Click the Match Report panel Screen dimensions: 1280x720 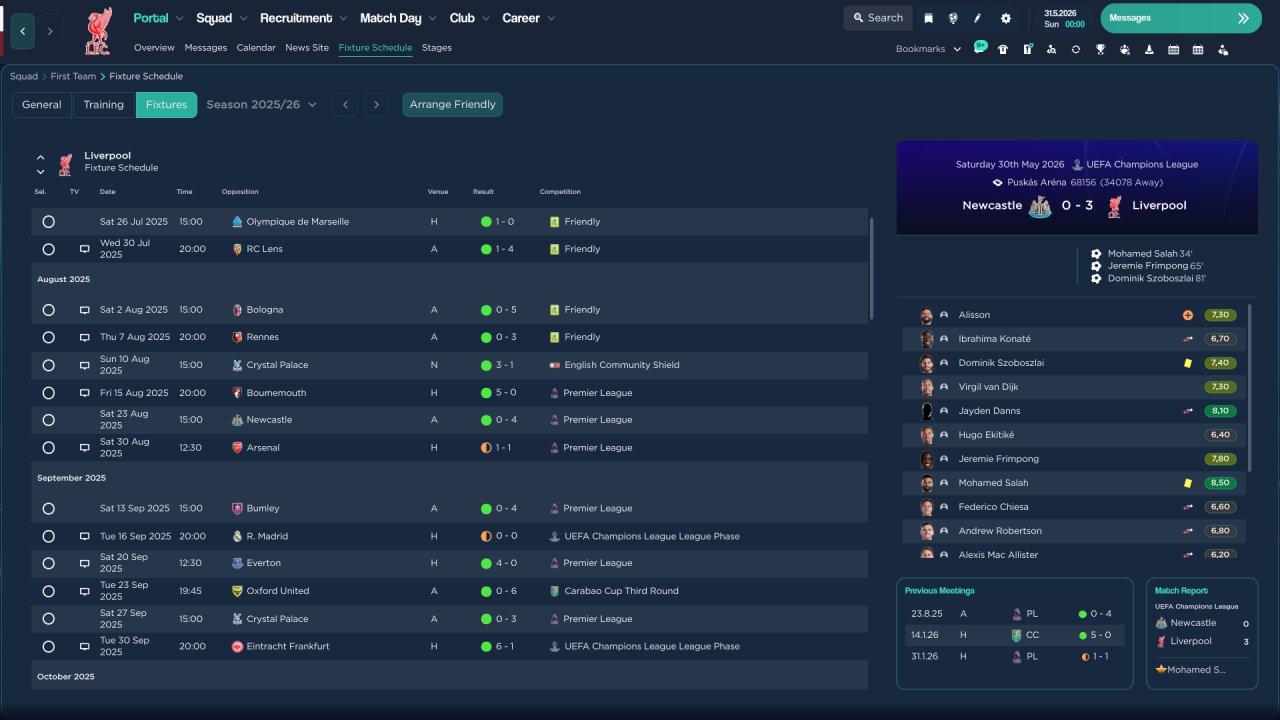(1202, 634)
